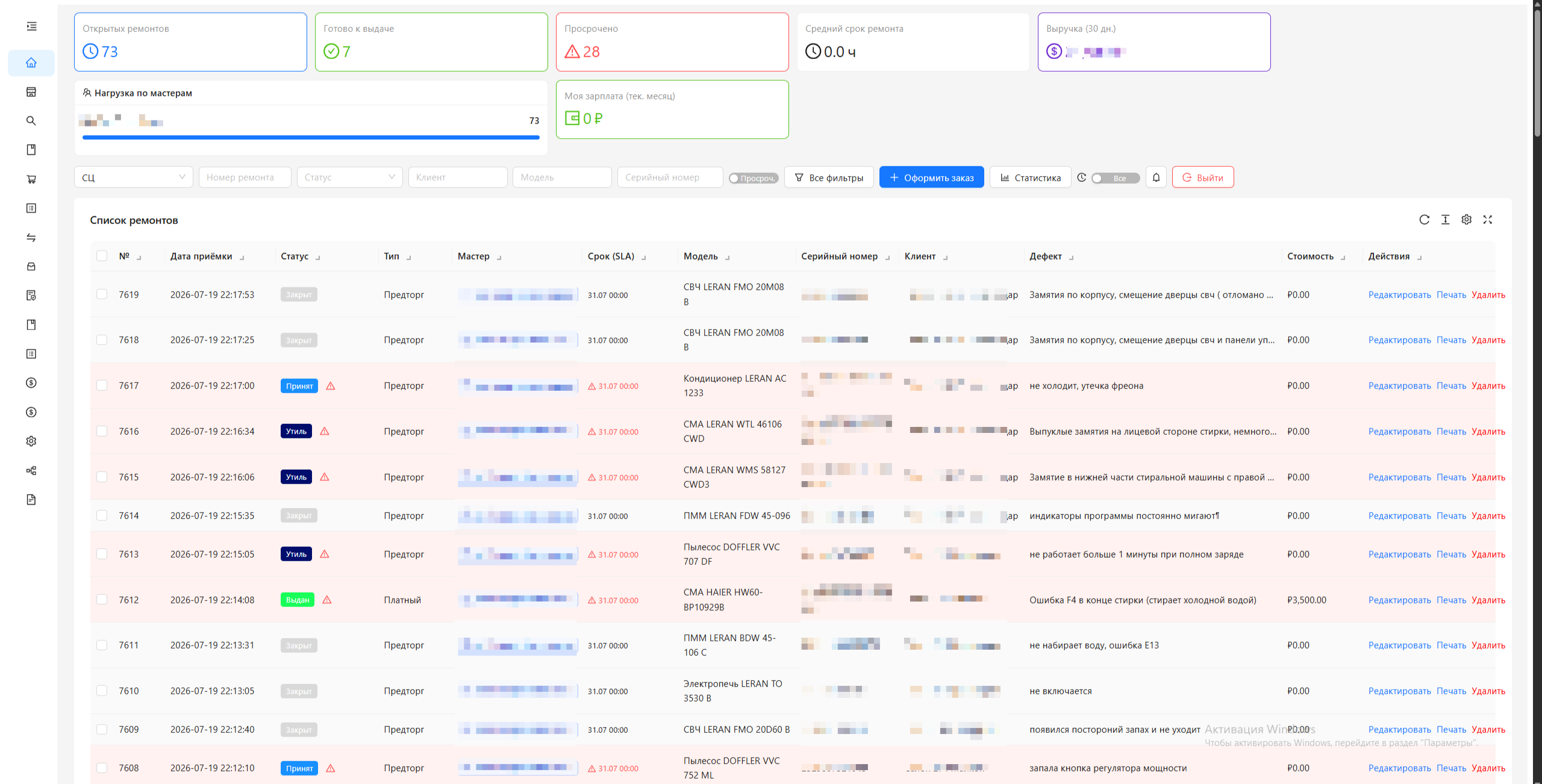Click the warning icon beside Выдан in row 7612
The image size is (1542, 784).
tap(327, 600)
